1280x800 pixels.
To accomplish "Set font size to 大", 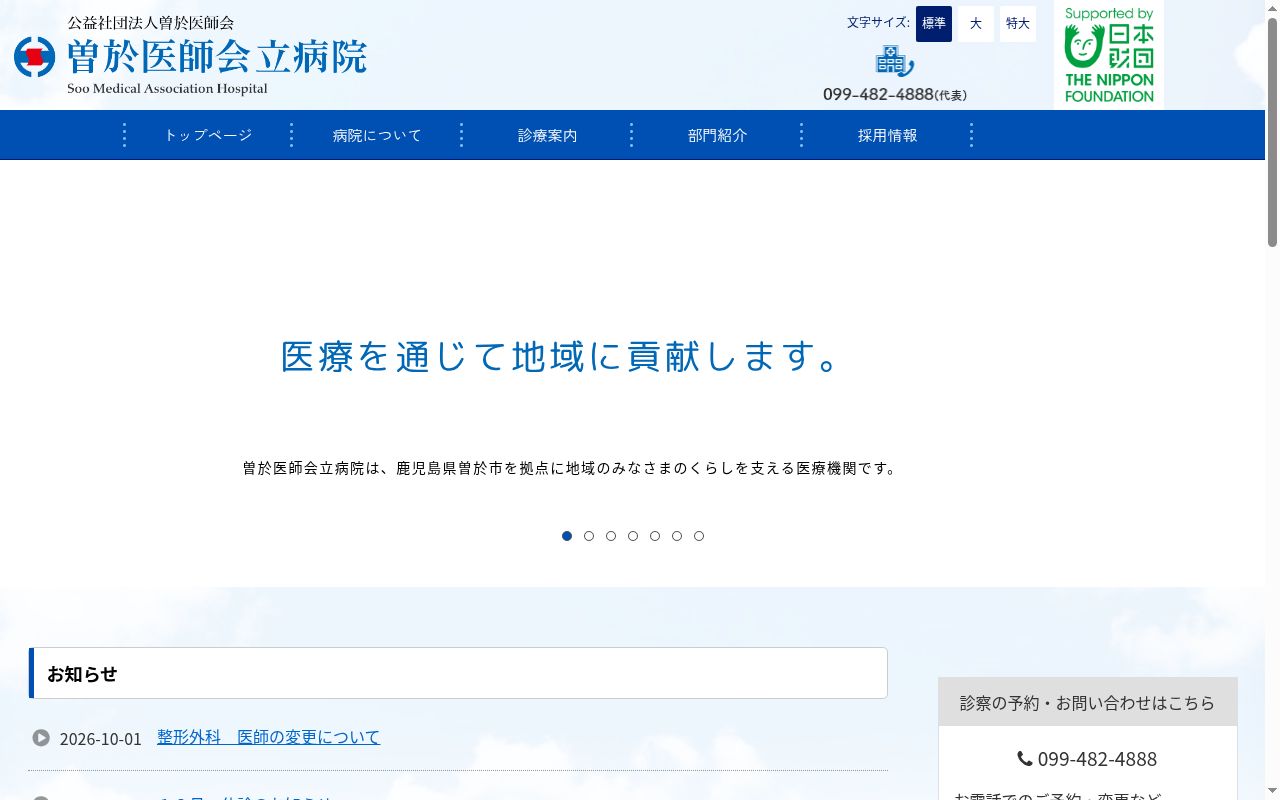I will [x=976, y=24].
